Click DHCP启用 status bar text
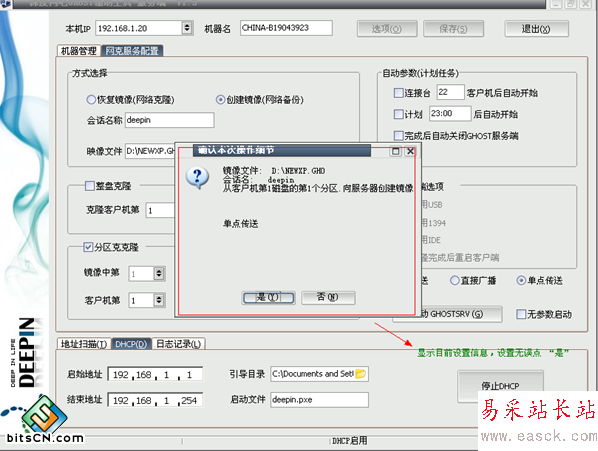This screenshot has width=598, height=451. (349, 441)
